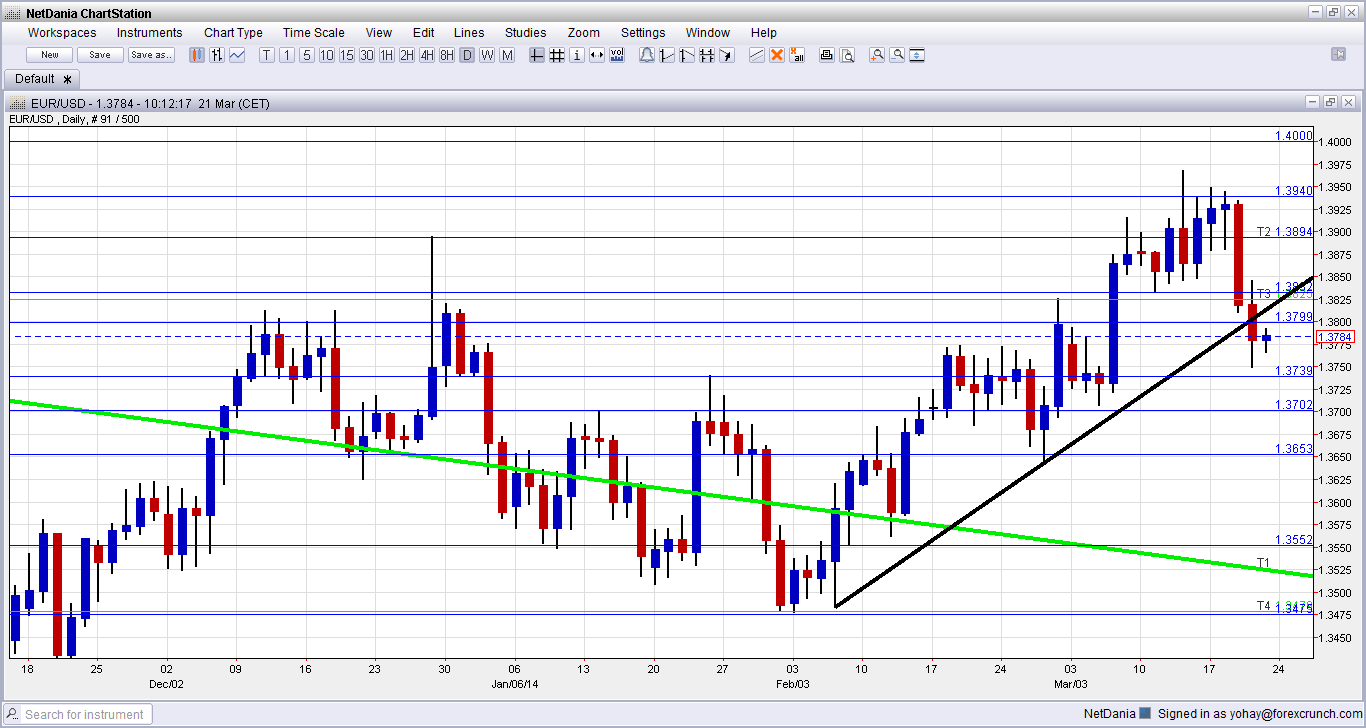
Task: Toggle the Daily timeframe button
Action: click(466, 55)
